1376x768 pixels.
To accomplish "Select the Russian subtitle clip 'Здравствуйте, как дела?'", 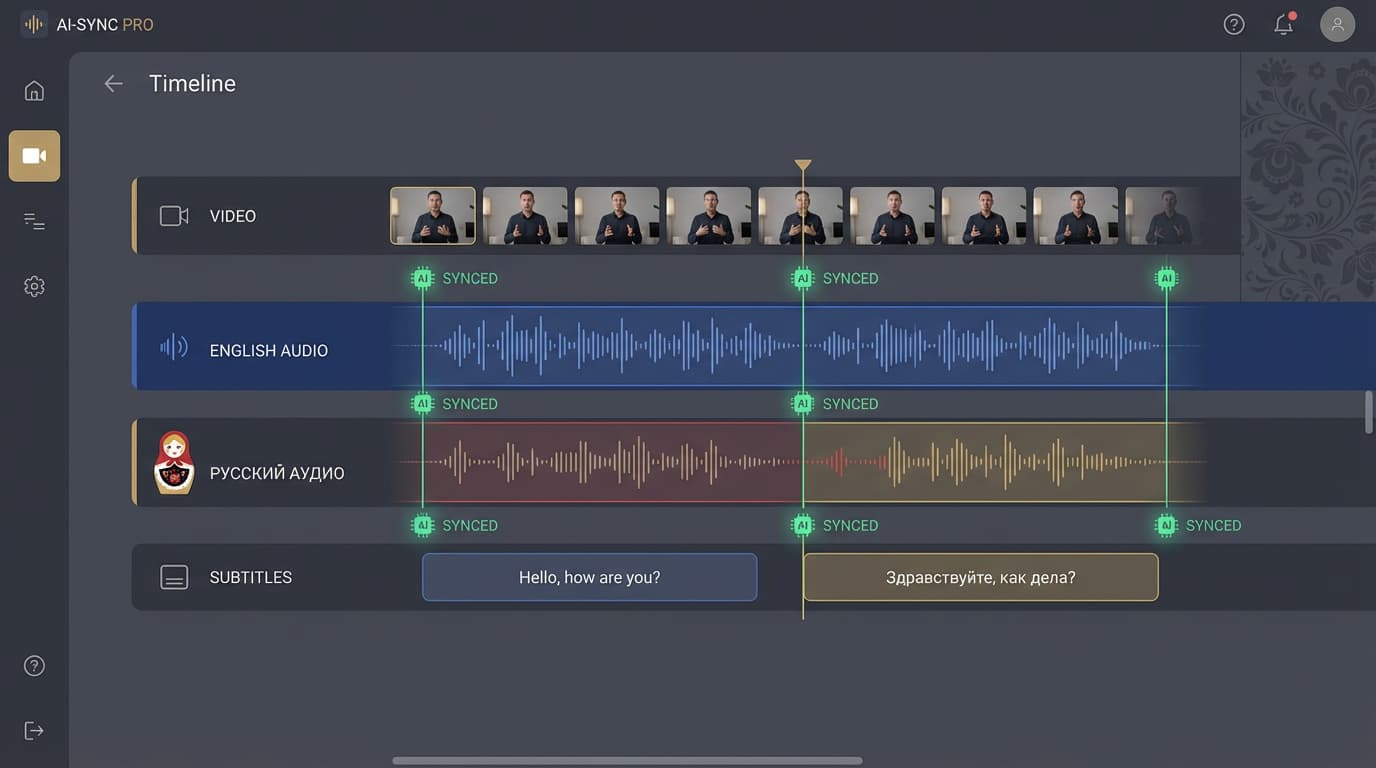I will [981, 577].
